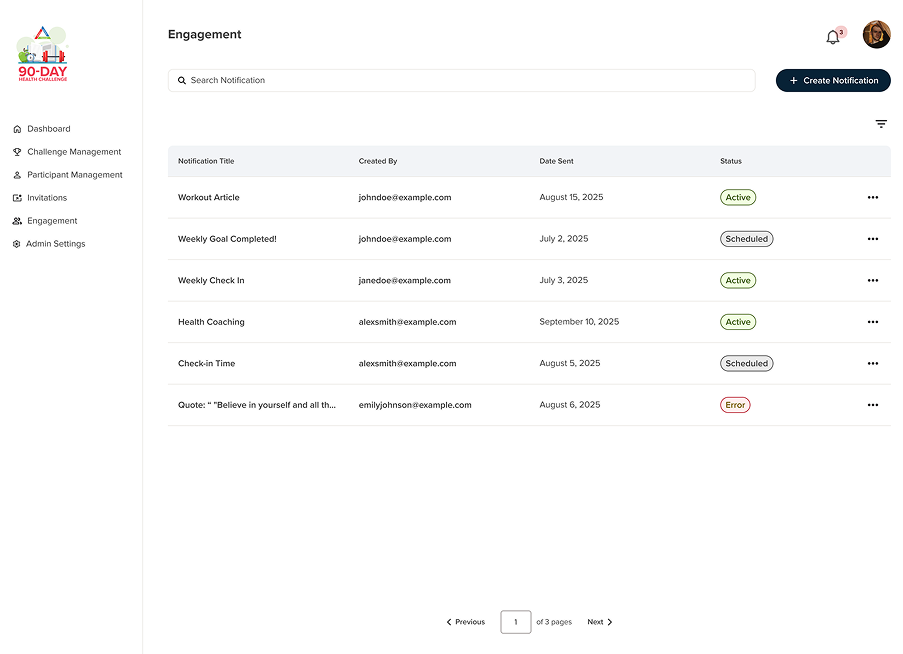This screenshot has width=903, height=654.
Task: Click the Participant Management person icon
Action: [17, 175]
